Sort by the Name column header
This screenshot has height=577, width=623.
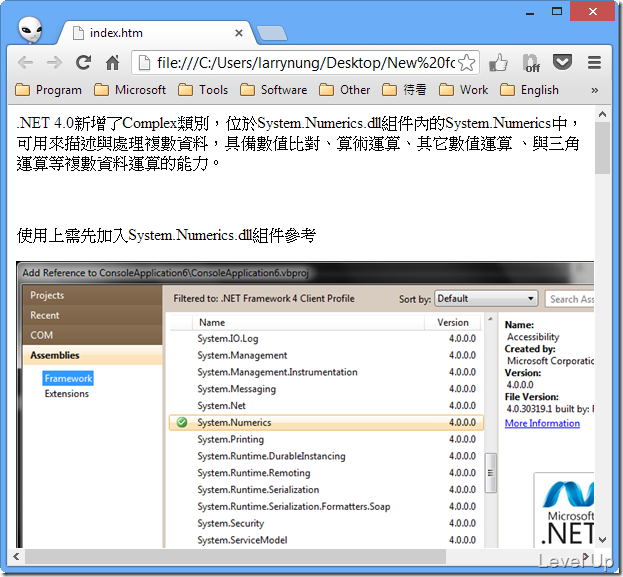[x=308, y=322]
